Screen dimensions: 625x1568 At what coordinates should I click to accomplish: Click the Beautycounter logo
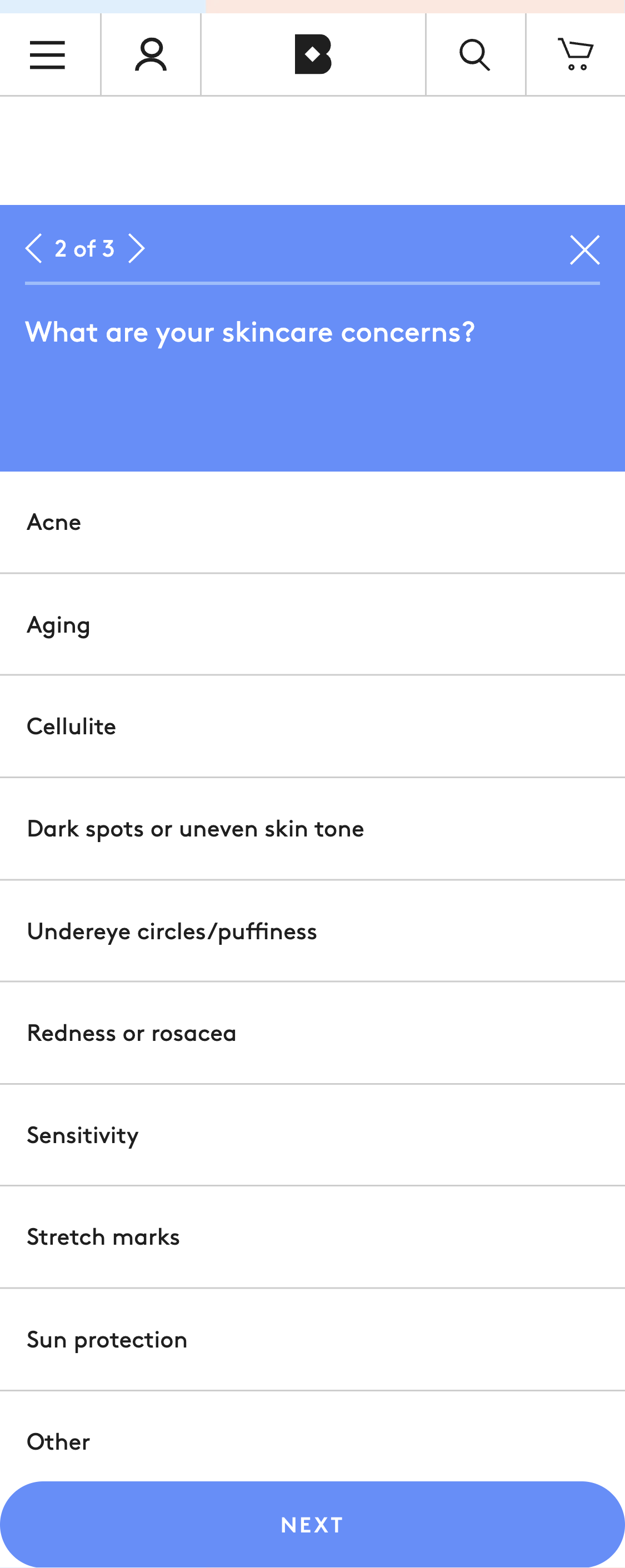312,54
